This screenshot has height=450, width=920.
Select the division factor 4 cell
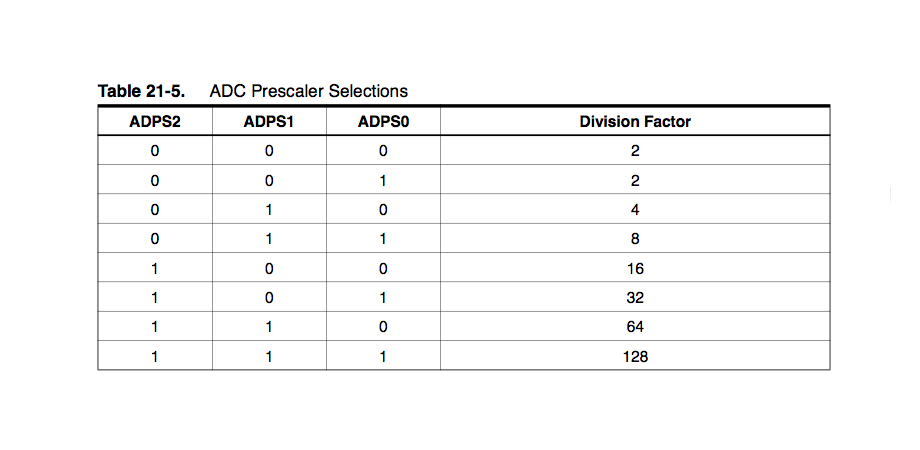tap(635, 209)
